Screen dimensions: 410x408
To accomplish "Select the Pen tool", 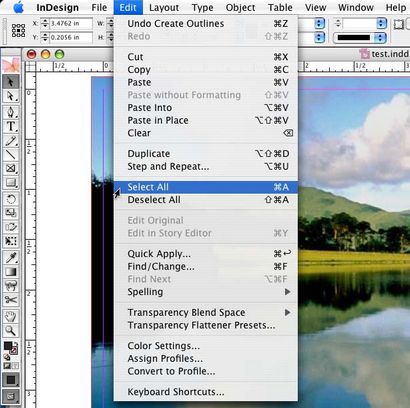I will 11,112.
